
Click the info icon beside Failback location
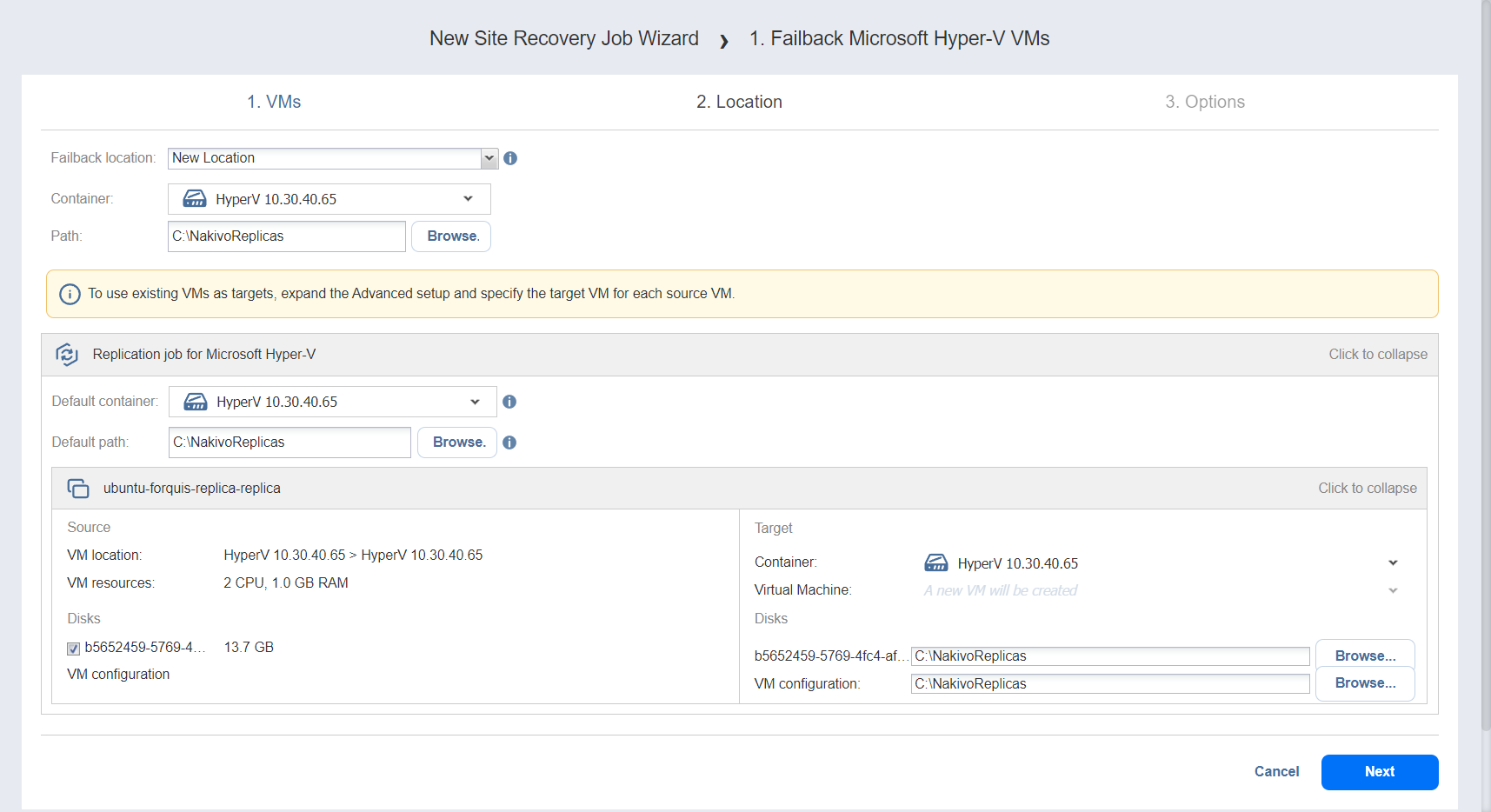pos(510,158)
